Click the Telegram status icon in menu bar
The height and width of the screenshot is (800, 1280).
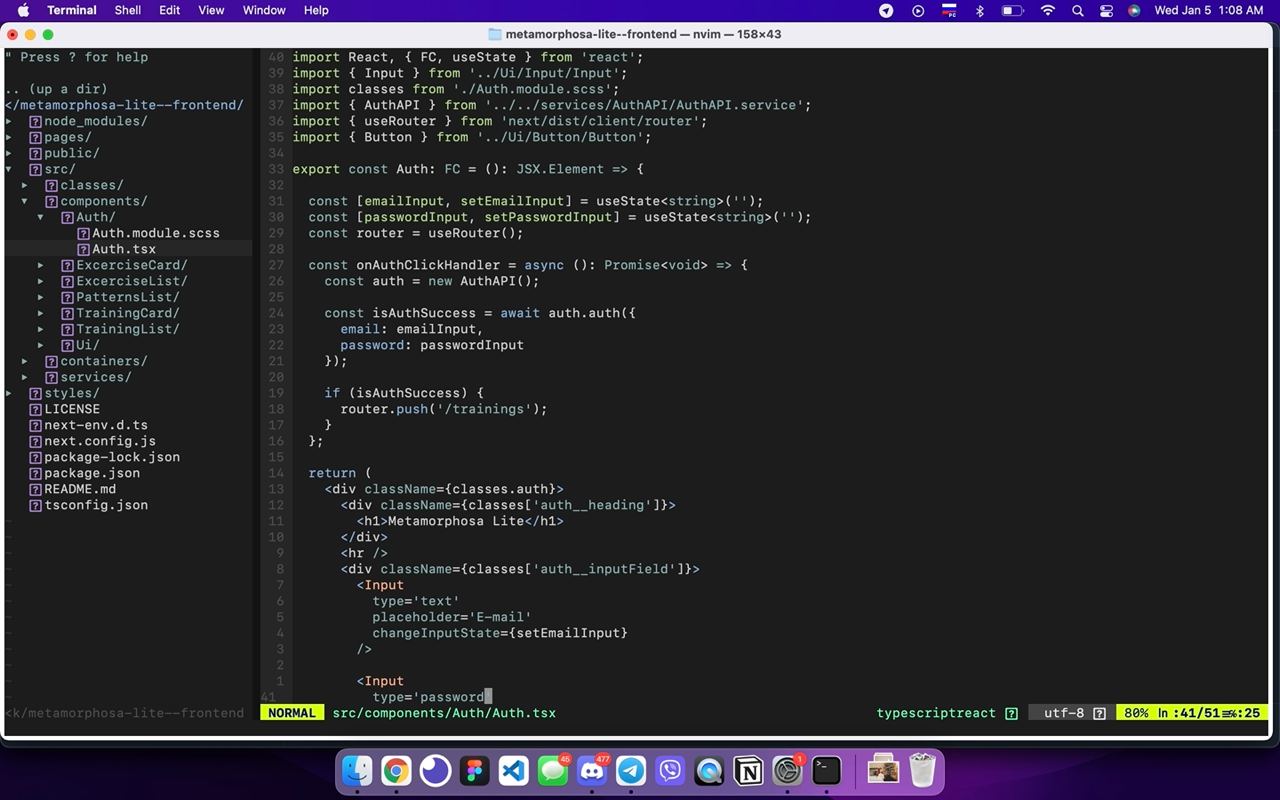click(x=886, y=10)
